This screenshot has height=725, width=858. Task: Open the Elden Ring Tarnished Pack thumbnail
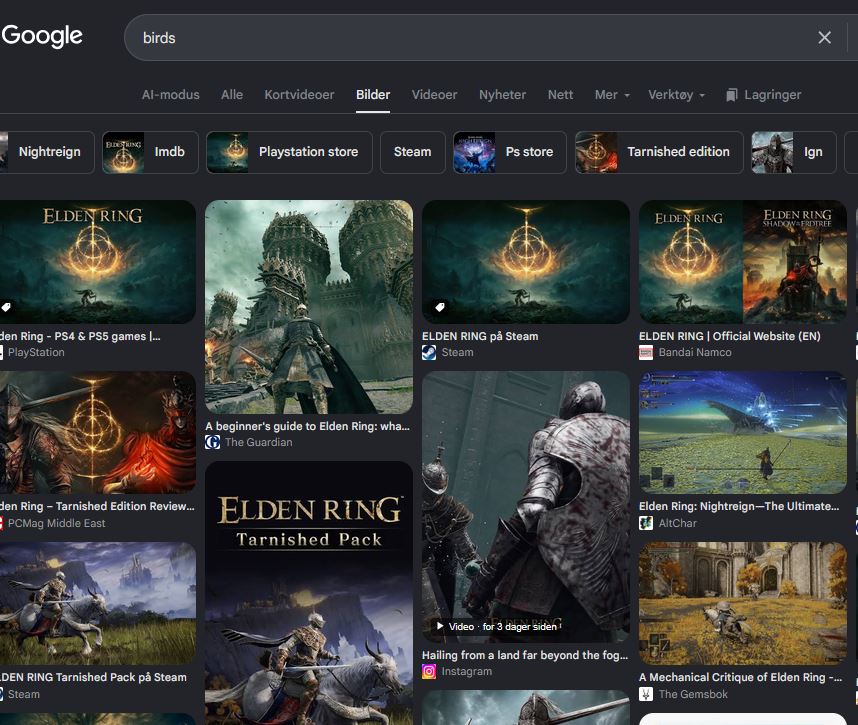(309, 593)
